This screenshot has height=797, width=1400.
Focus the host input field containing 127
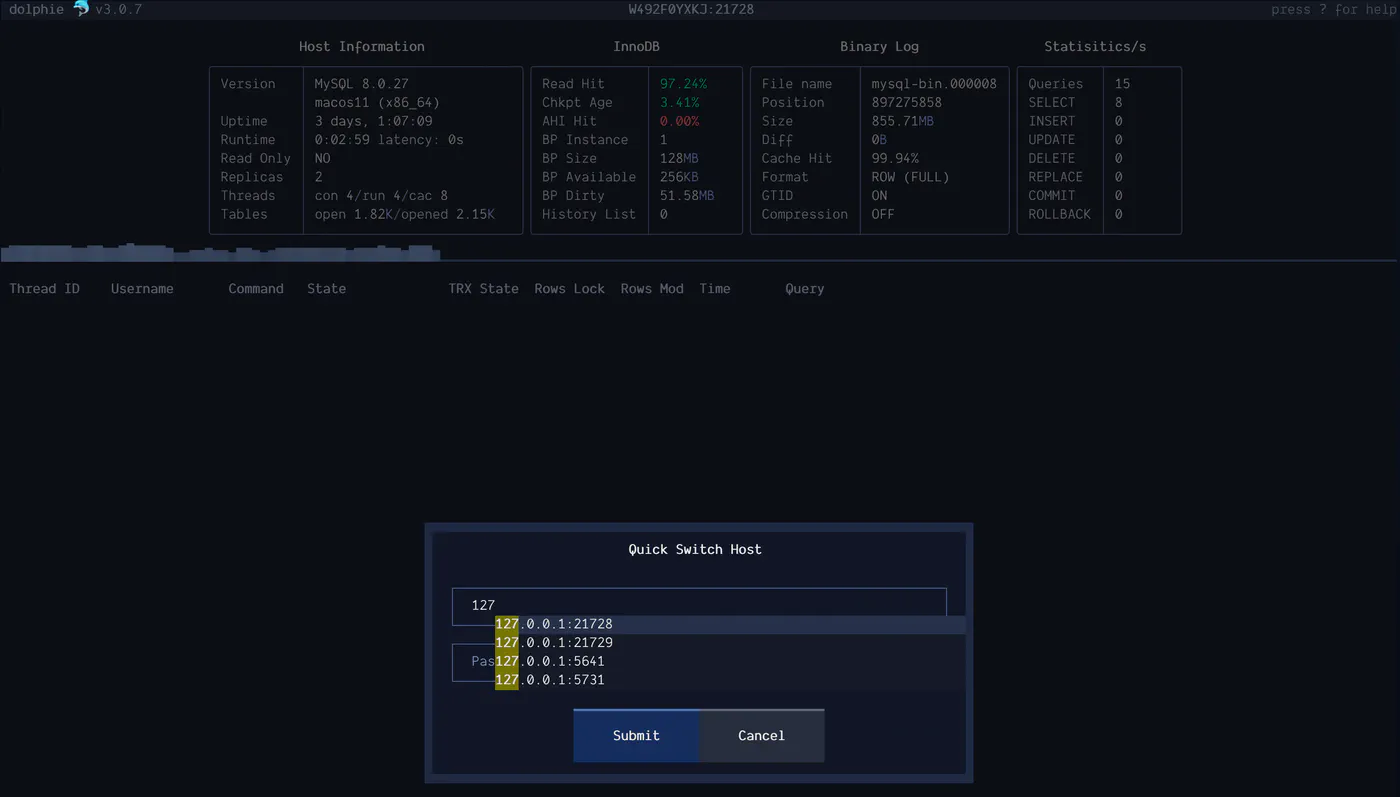[699, 605]
